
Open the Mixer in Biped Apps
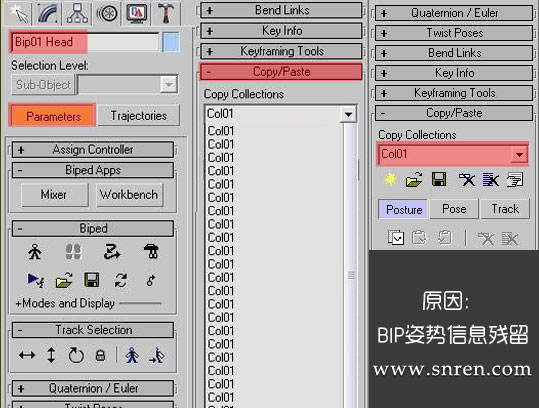point(54,195)
